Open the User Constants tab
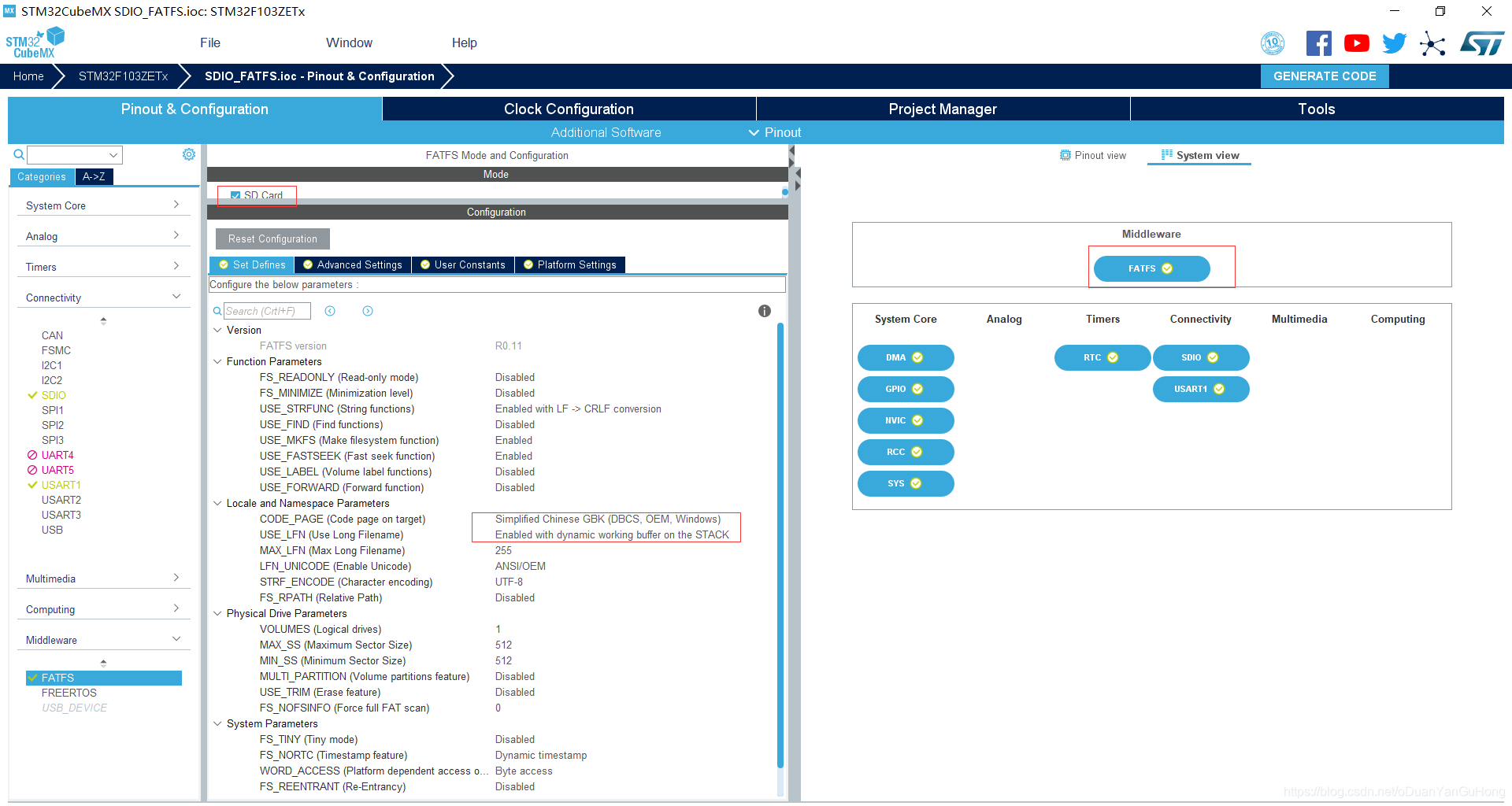 point(463,265)
